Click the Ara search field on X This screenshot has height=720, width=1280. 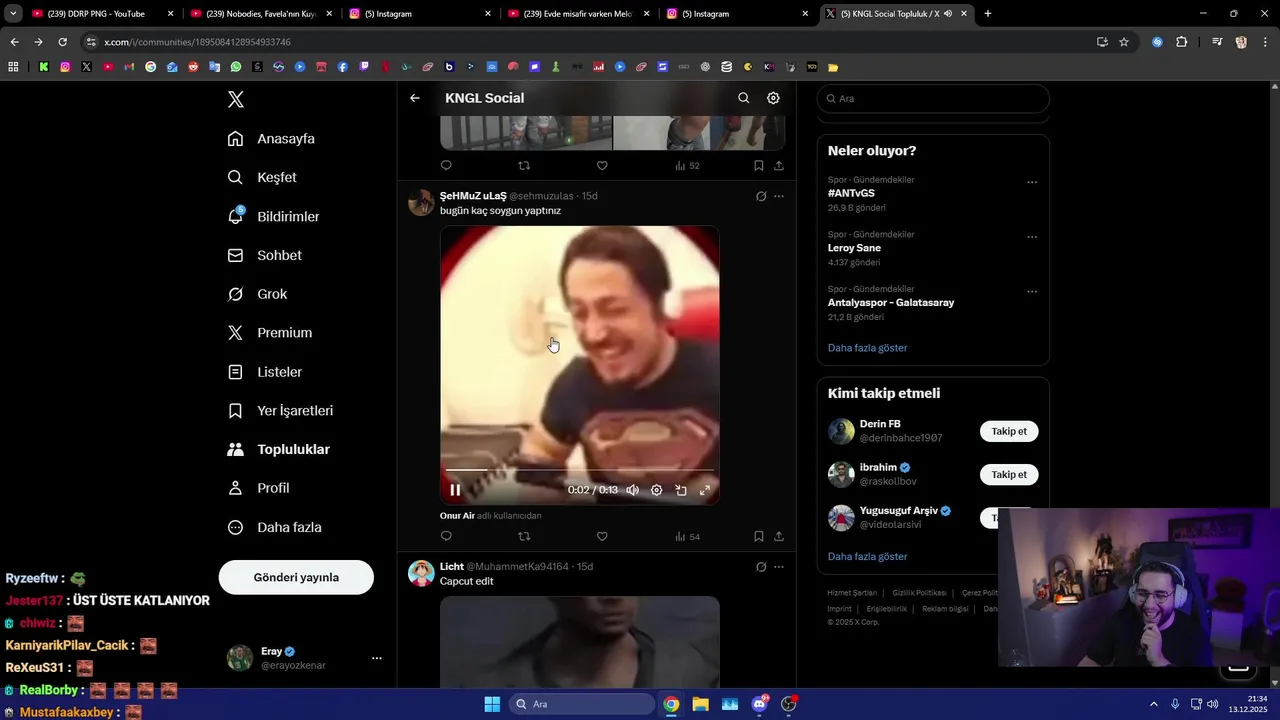click(x=933, y=99)
